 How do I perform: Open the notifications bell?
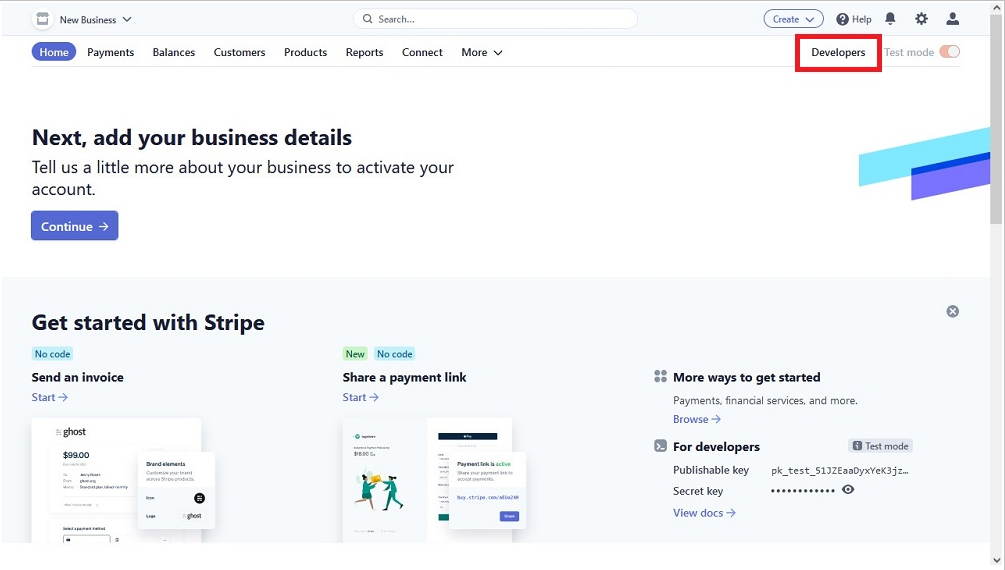[890, 19]
